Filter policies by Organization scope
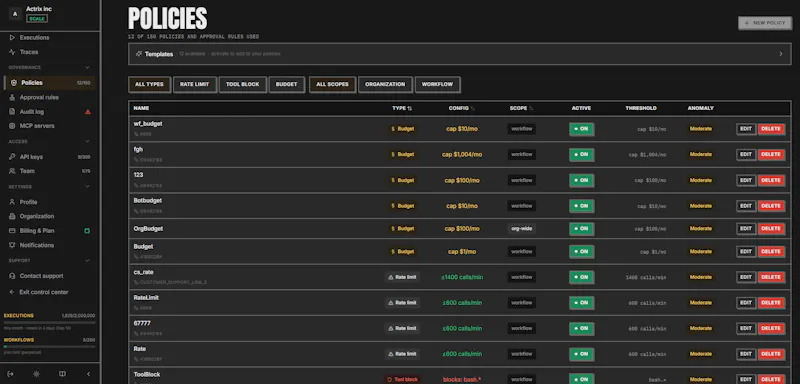The height and width of the screenshot is (384, 800). click(x=385, y=85)
